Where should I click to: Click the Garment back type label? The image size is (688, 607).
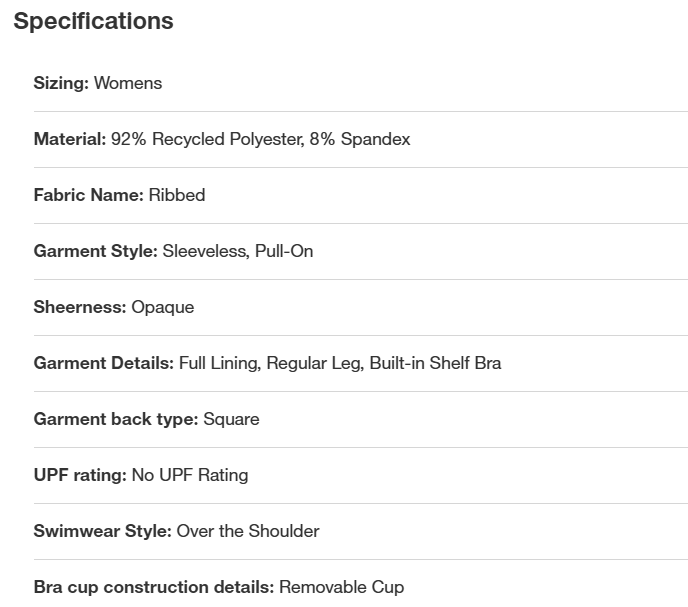coord(116,419)
